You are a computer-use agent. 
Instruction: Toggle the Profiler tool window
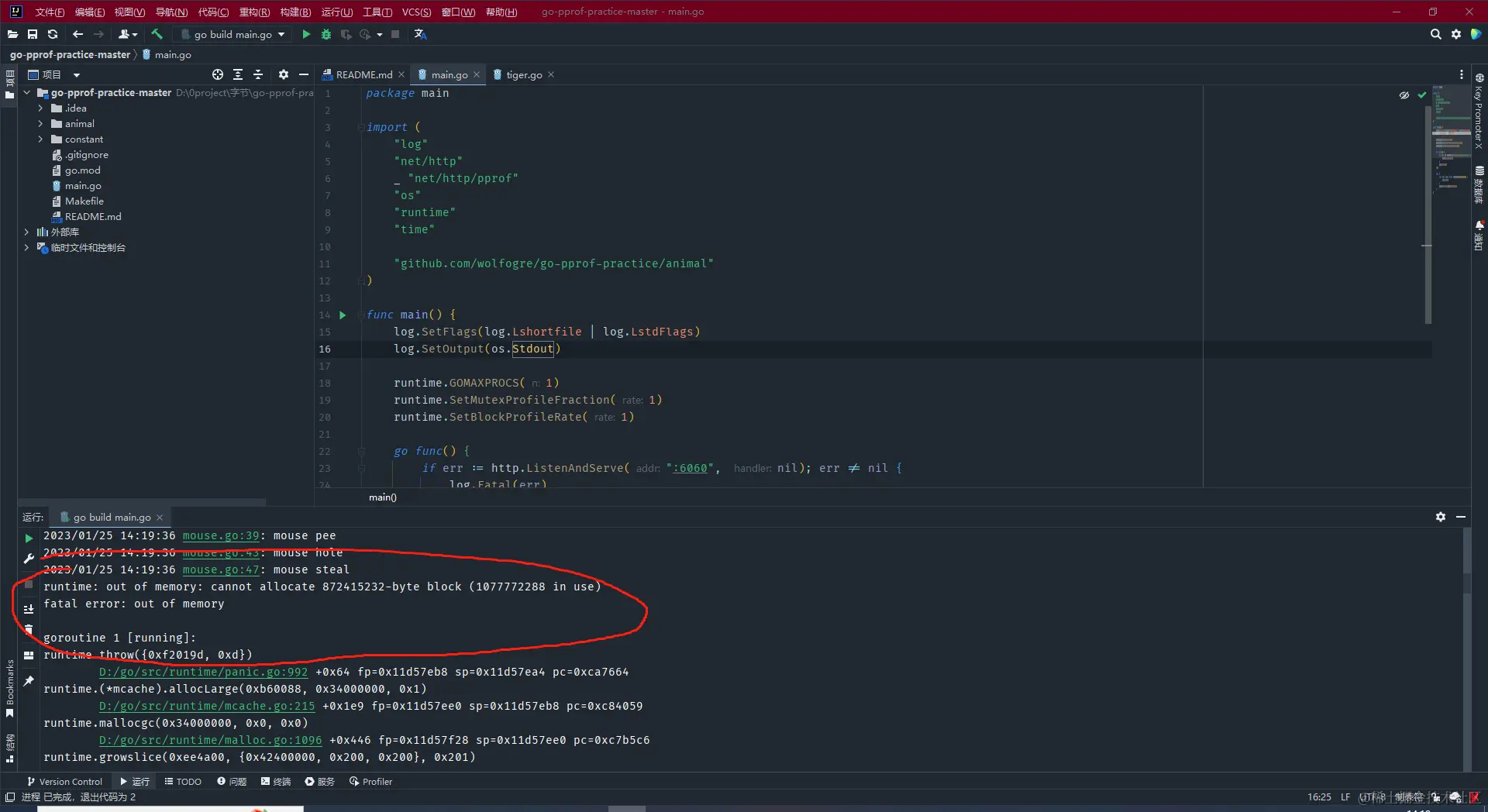click(371, 781)
